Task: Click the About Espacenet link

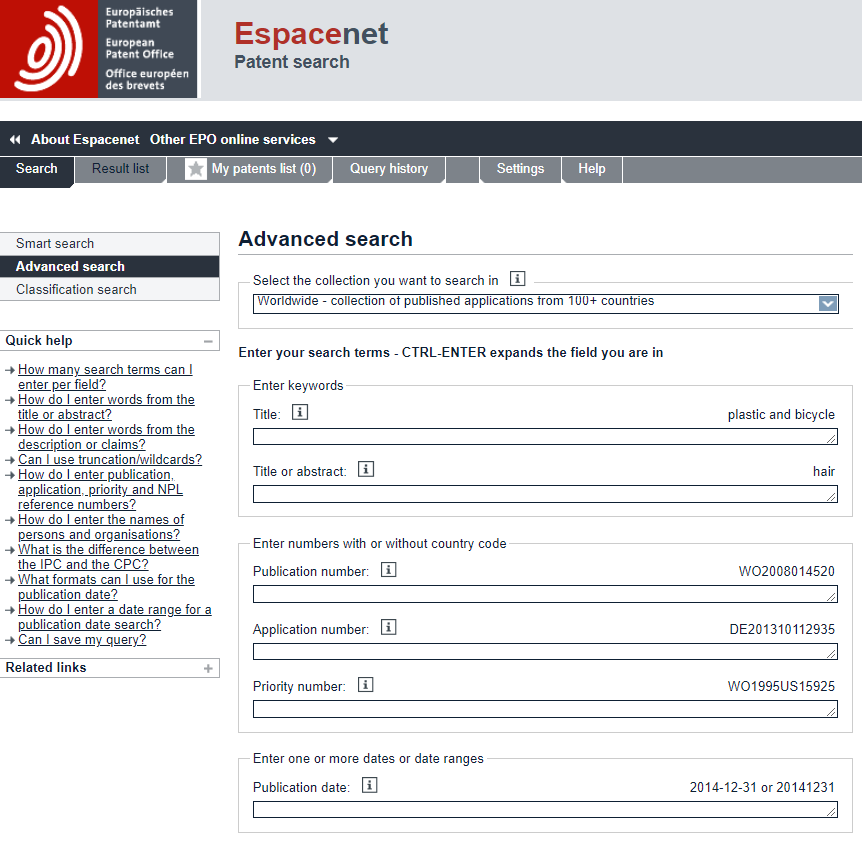Action: point(85,140)
